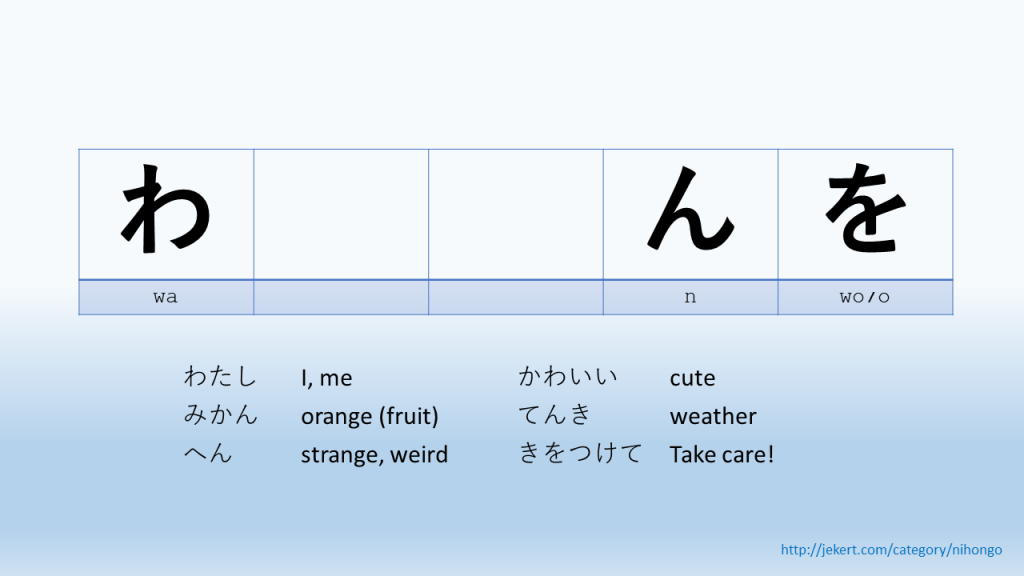The width and height of the screenshot is (1024, 576).
Task: Select the large ん character cell
Action: pyautogui.click(x=691, y=214)
